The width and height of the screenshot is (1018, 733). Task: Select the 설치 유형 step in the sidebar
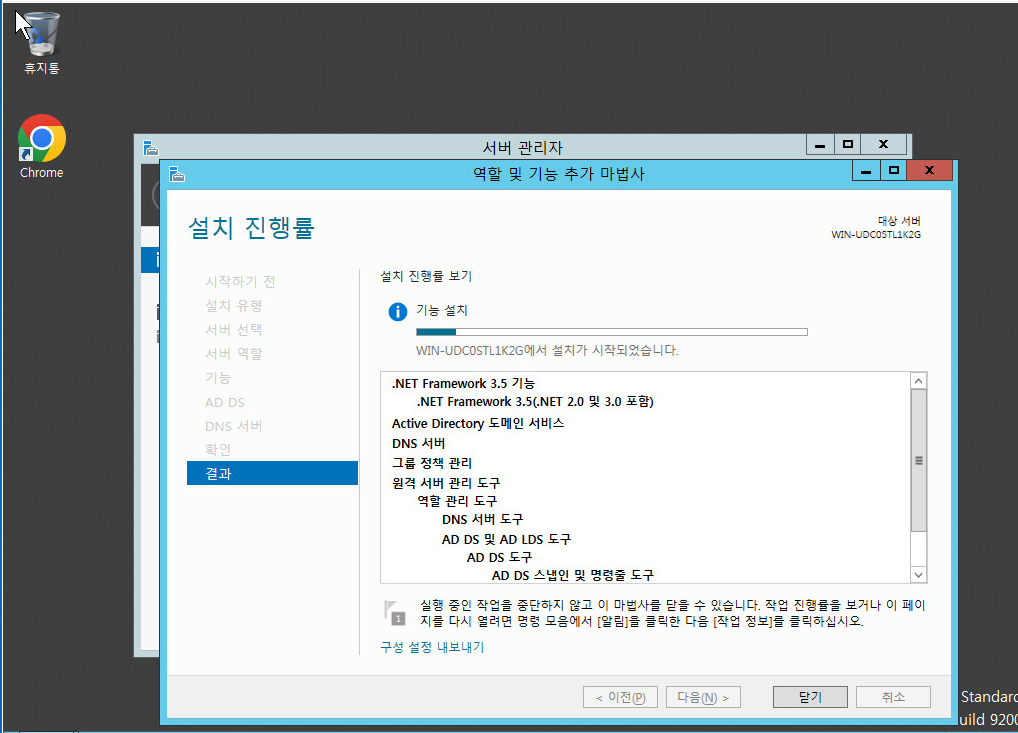(234, 306)
